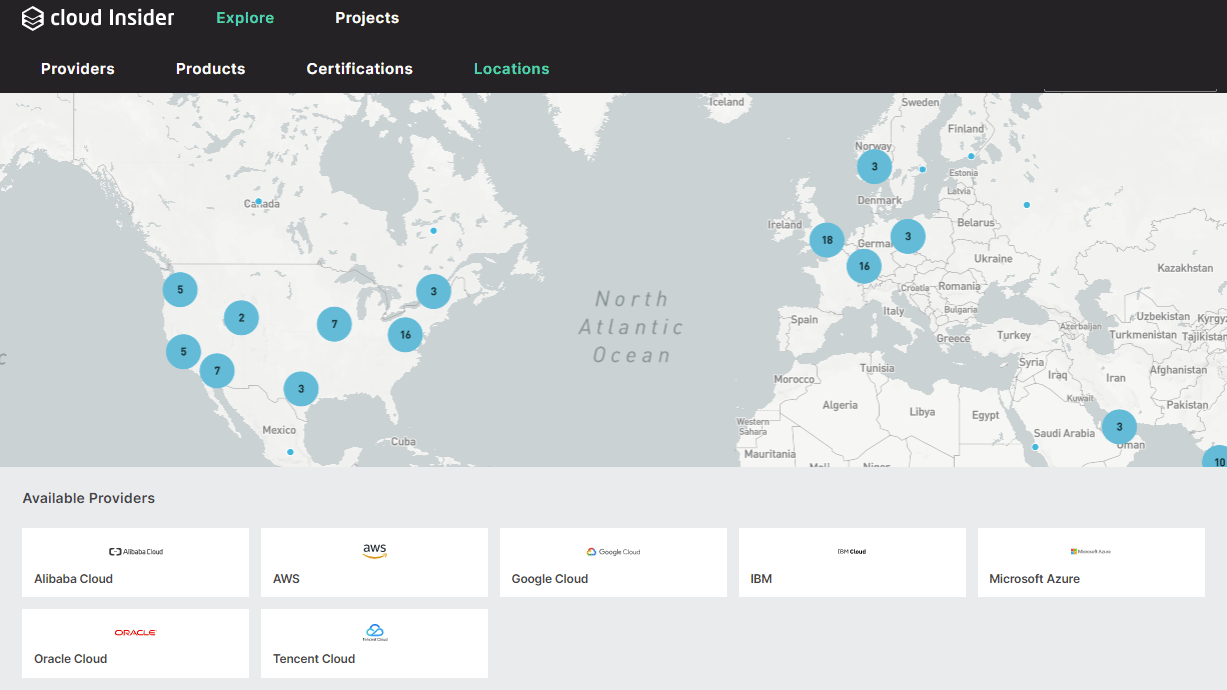Image resolution: width=1227 pixels, height=690 pixels.
Task: Click the 5 cluster on the California coast
Action: click(183, 352)
